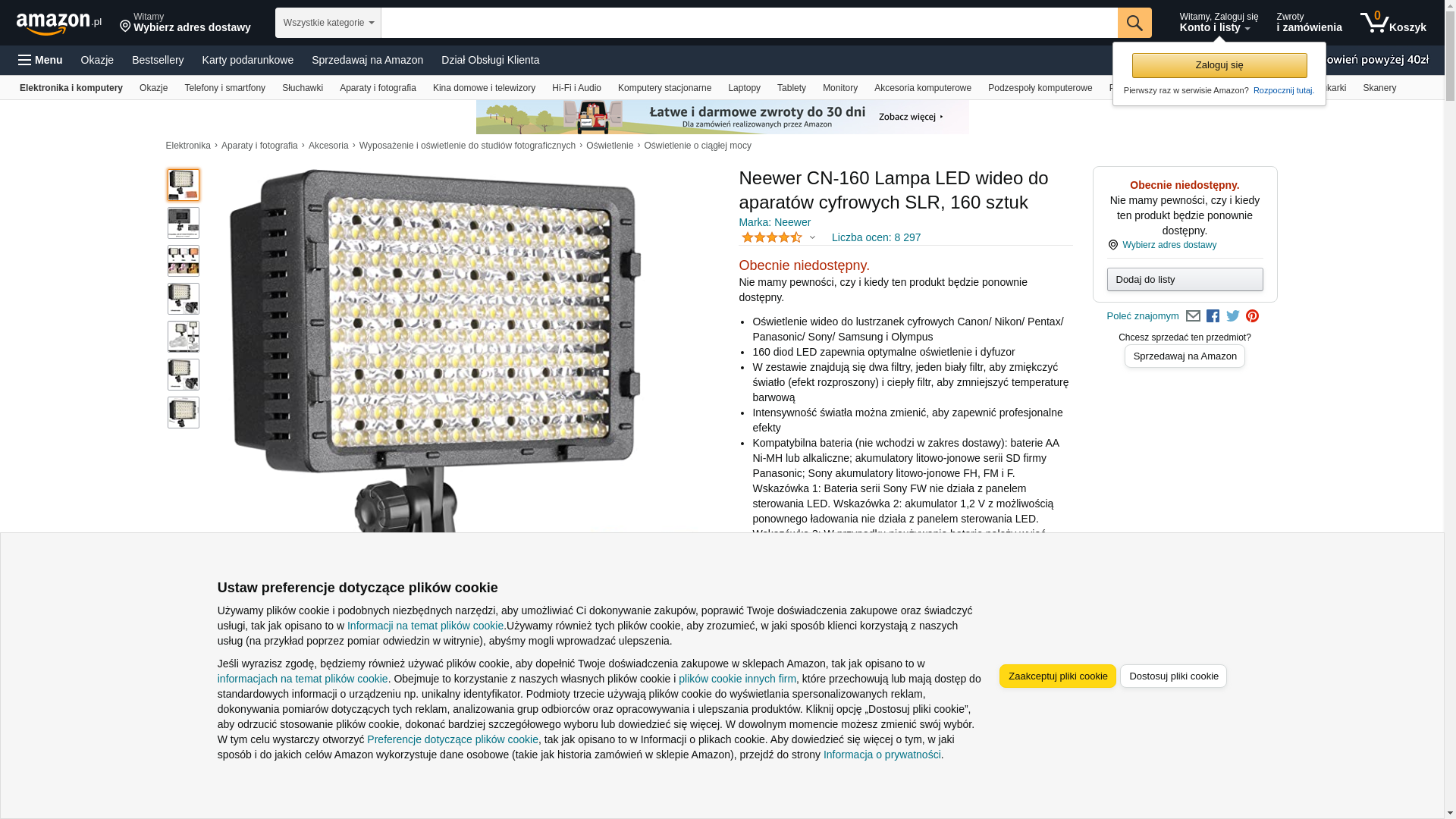Click into the search input field
Viewport: 1456px width, 819px height.
[x=748, y=23]
